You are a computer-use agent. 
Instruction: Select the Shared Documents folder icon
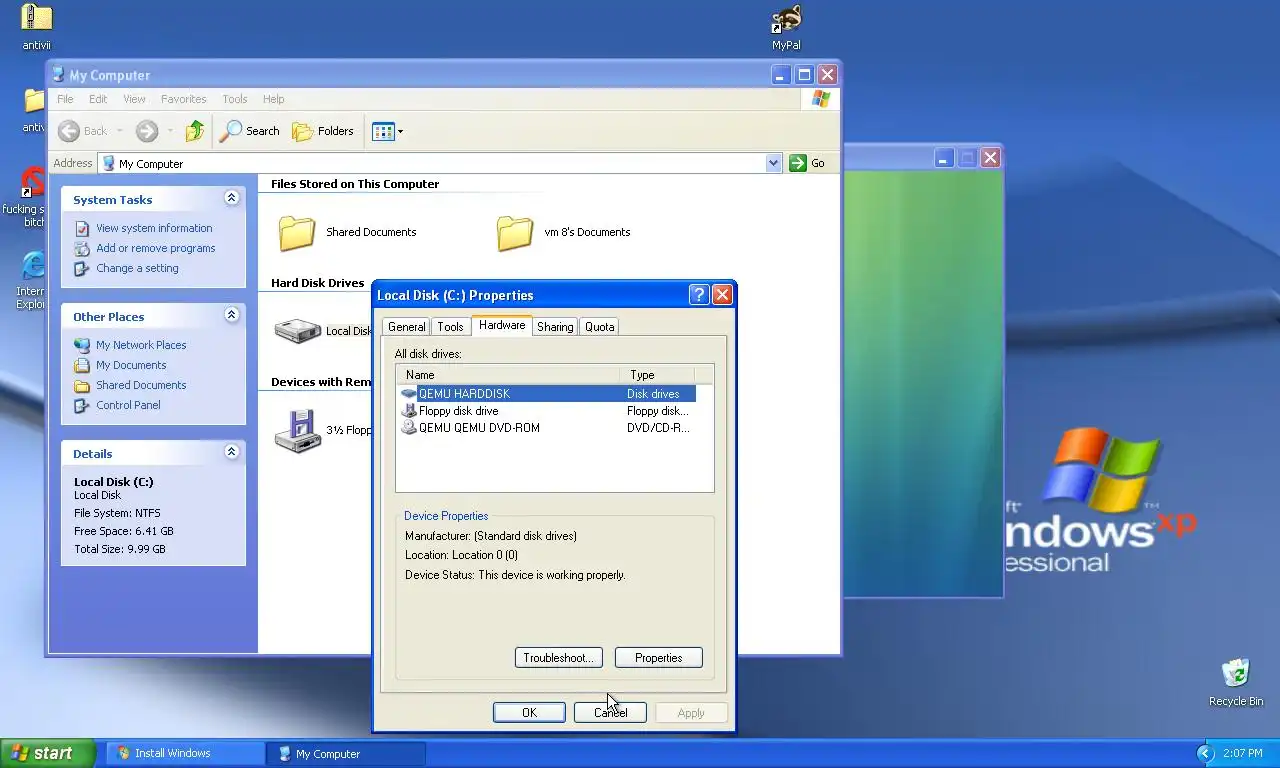click(x=297, y=232)
